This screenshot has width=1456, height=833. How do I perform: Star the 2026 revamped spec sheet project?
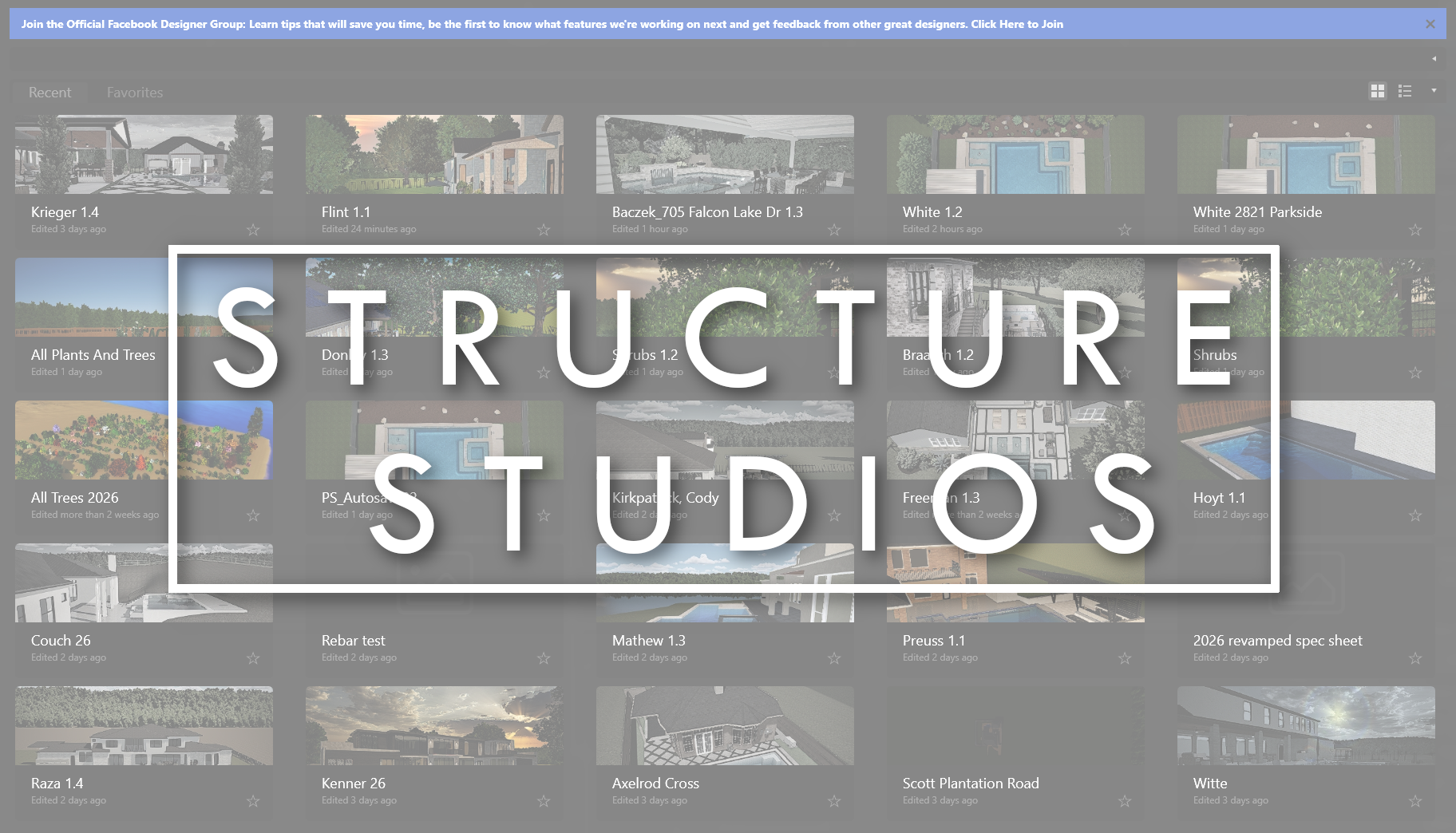pyautogui.click(x=1415, y=658)
